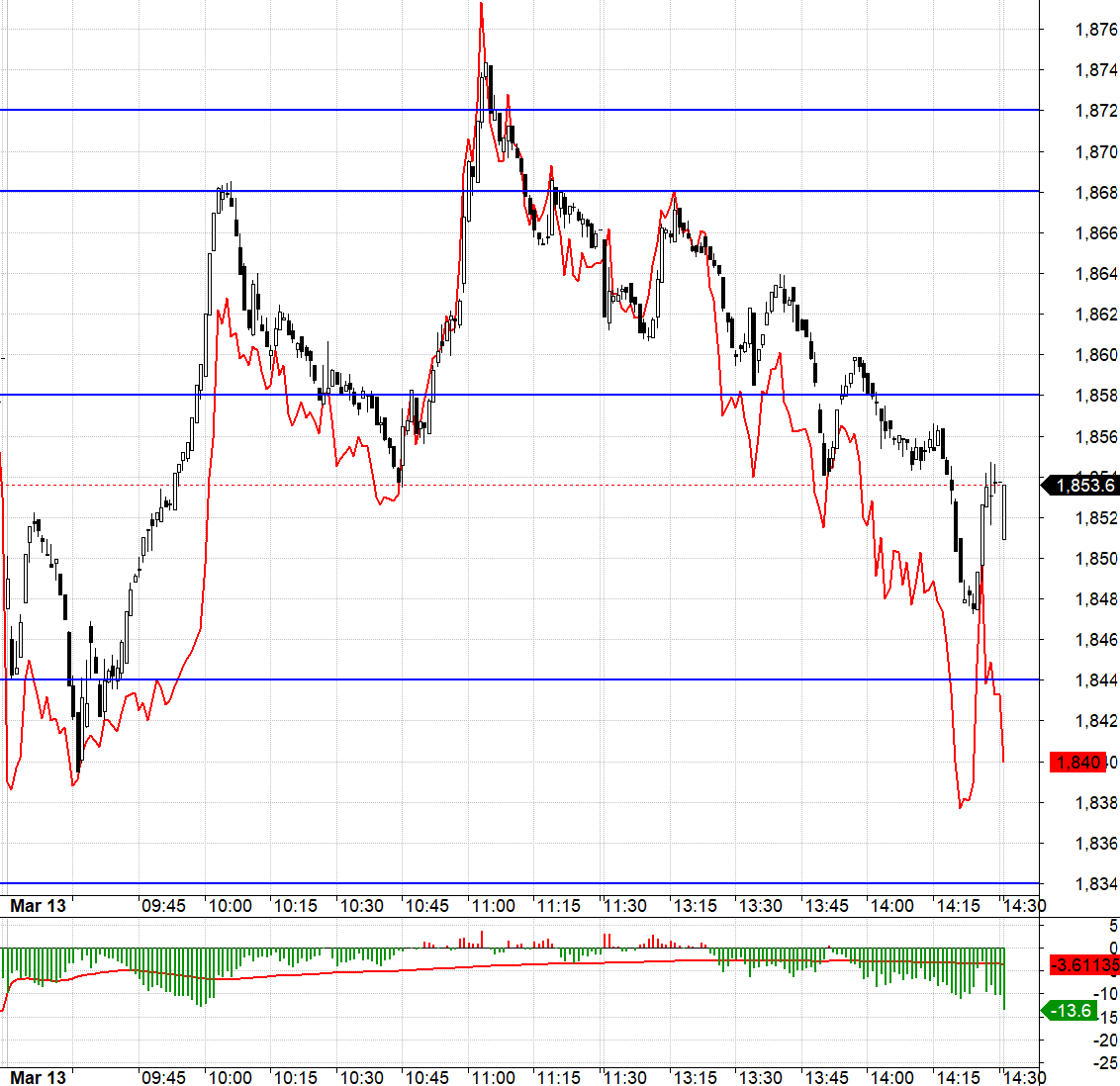Image resolution: width=1120 pixels, height=1086 pixels.
Task: Click the 1,848 label on the price axis
Action: pyautogui.click(x=1095, y=598)
